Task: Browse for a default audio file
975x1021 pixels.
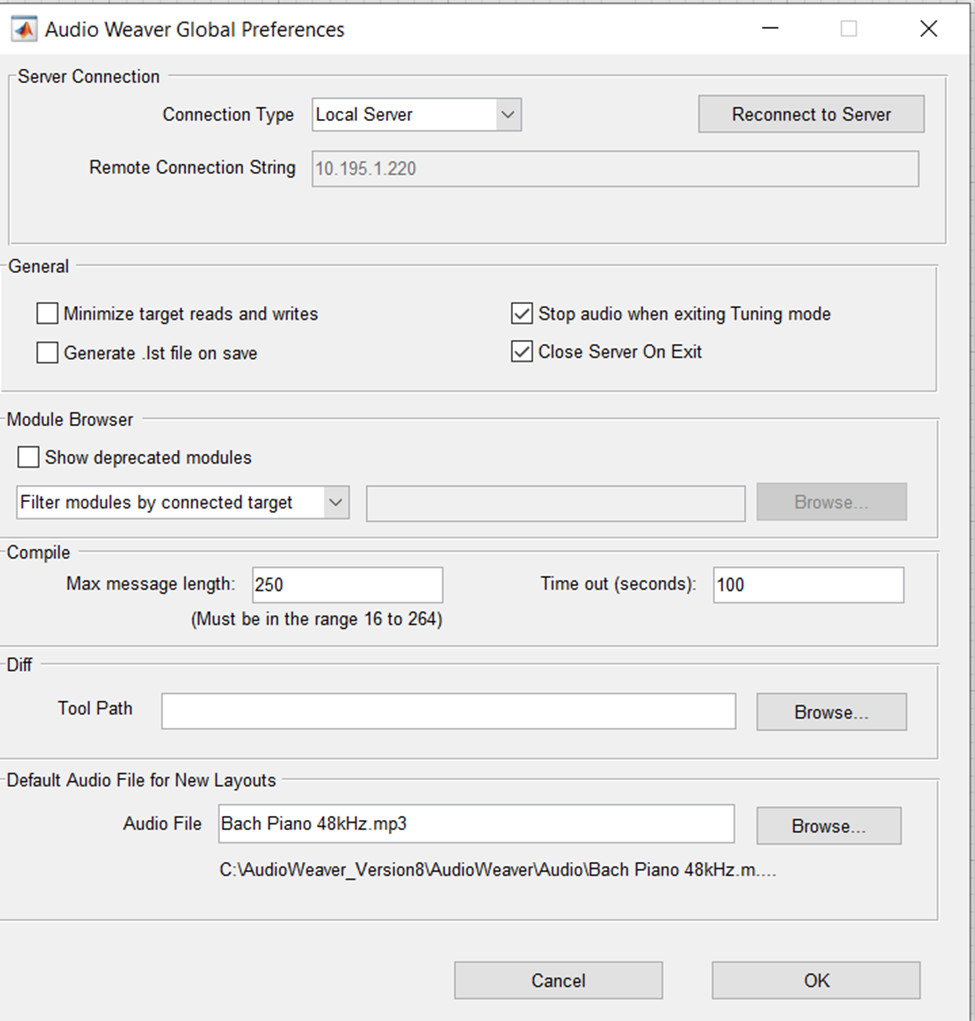Action: pos(828,826)
